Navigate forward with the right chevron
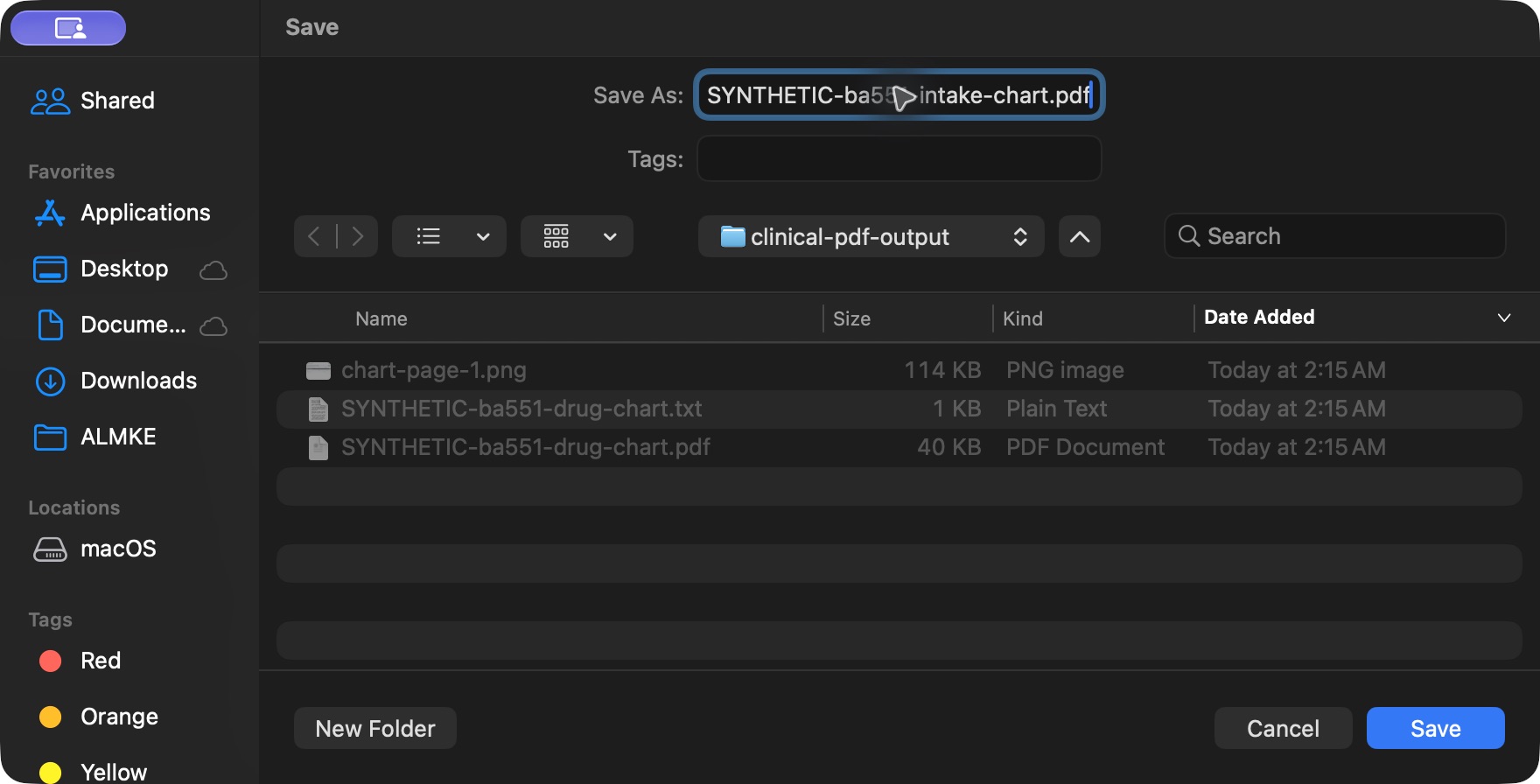1540x784 pixels. pyautogui.click(x=357, y=236)
